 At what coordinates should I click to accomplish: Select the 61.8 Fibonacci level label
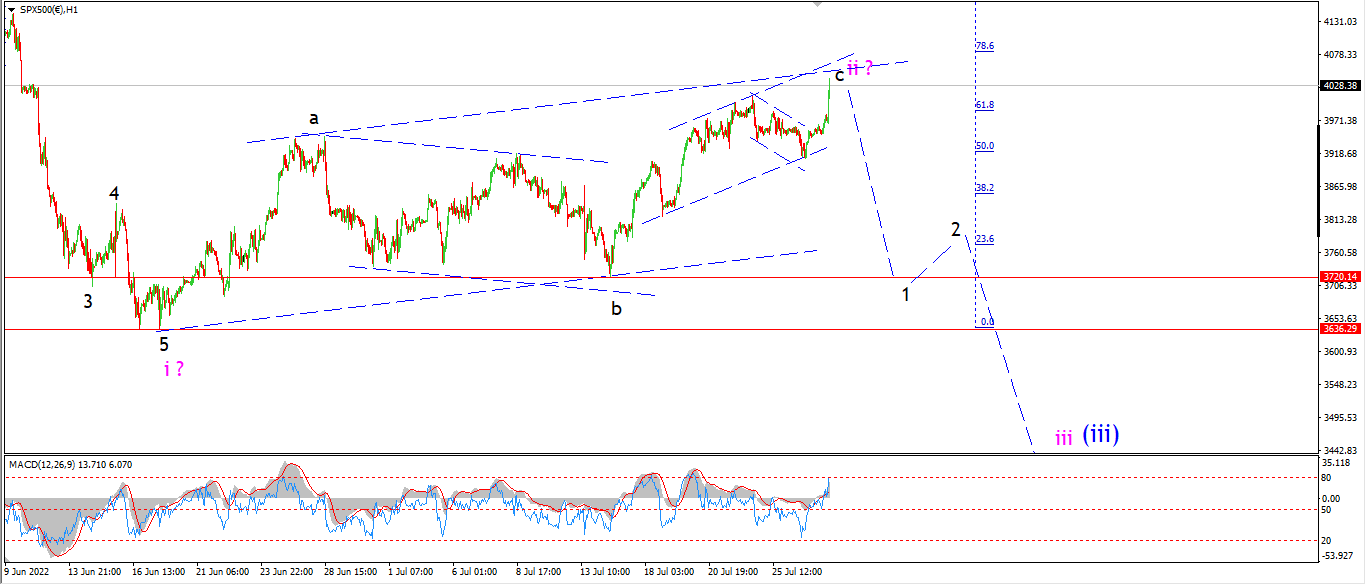tap(985, 105)
